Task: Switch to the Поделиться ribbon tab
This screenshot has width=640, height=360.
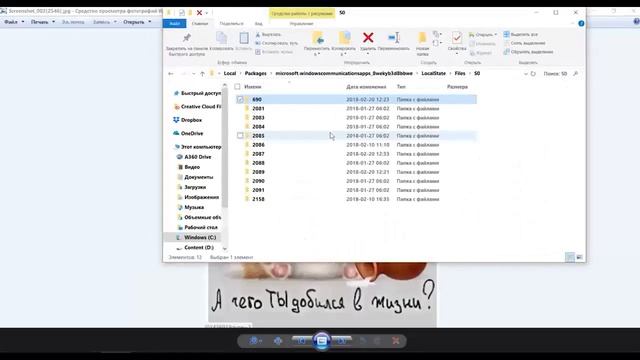Action: coord(231,24)
